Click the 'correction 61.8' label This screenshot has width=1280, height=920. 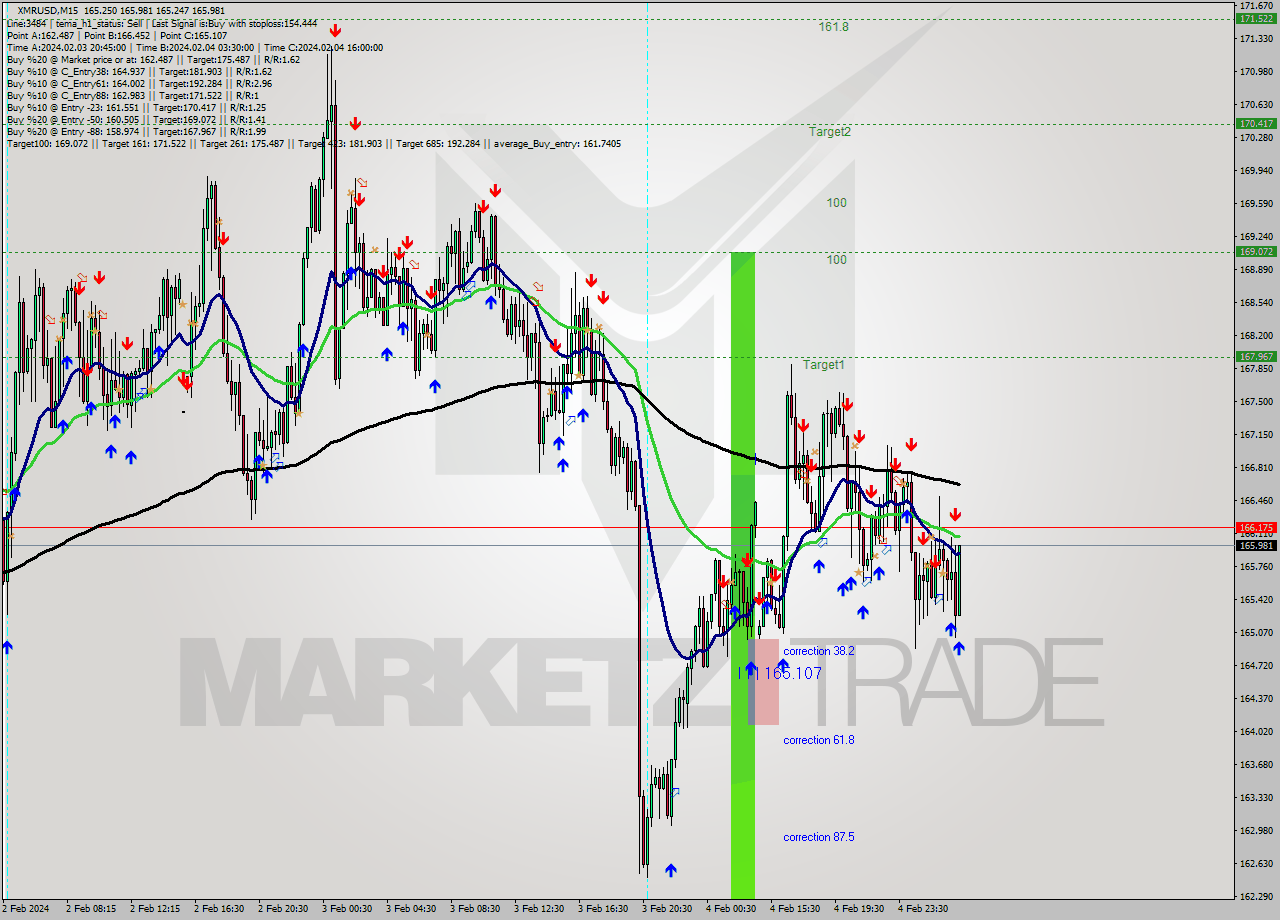[818, 740]
